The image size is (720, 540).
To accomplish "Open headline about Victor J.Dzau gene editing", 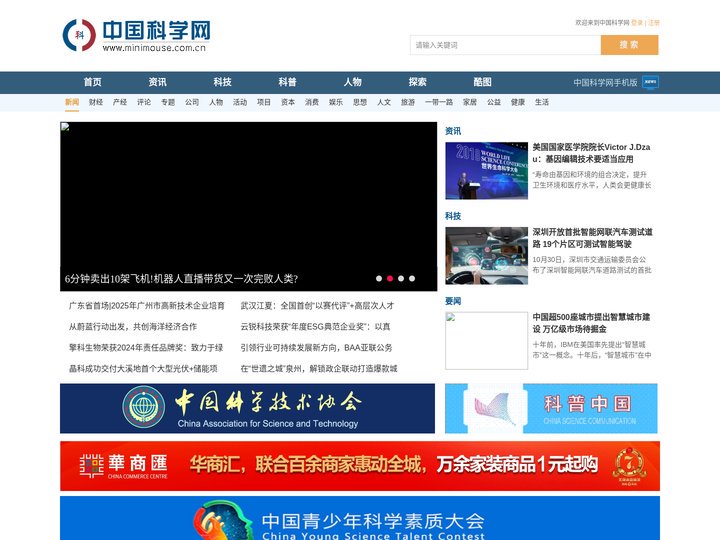I will 591,153.
